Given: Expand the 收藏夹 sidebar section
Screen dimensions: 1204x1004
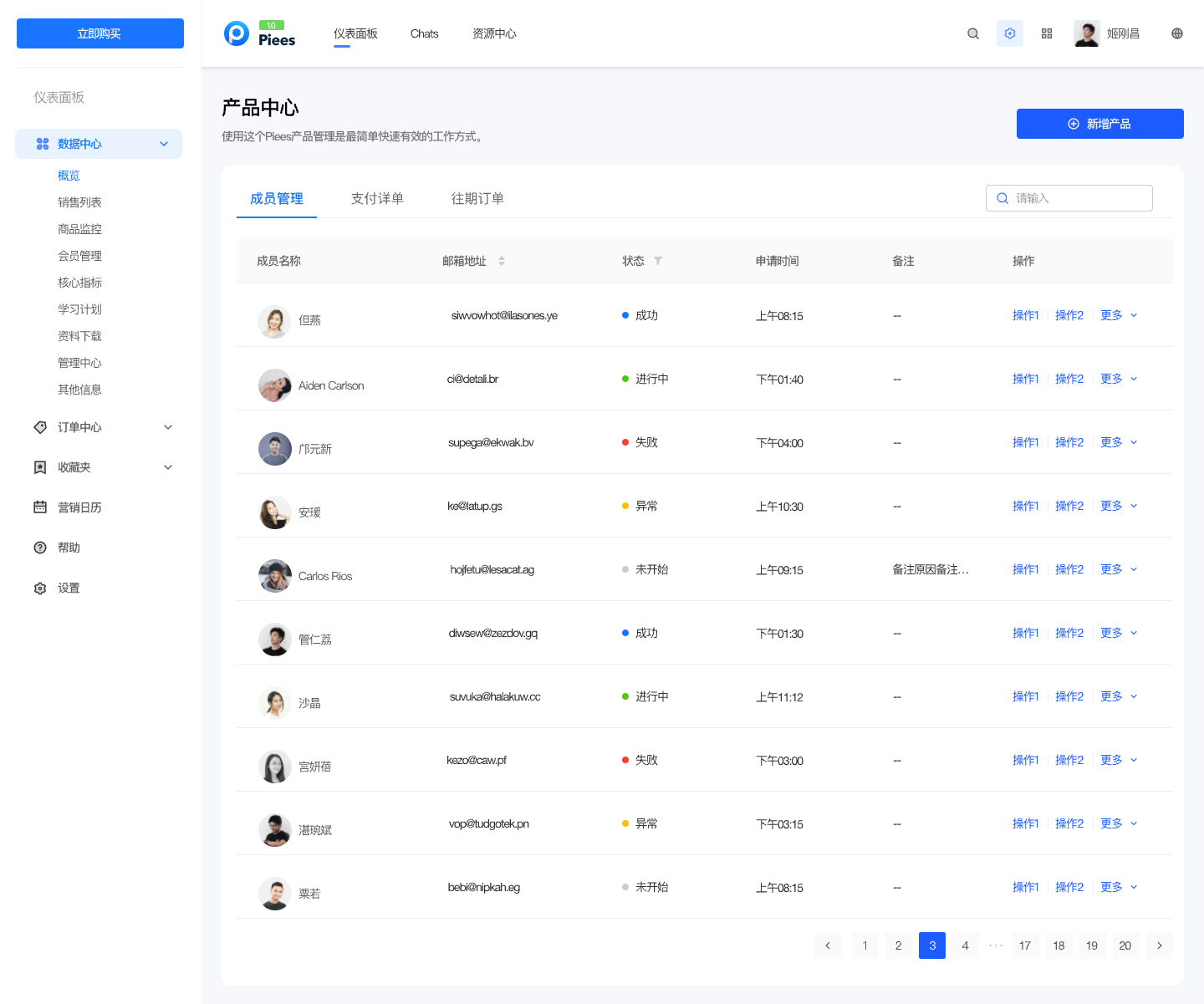Looking at the screenshot, I should pos(168,467).
